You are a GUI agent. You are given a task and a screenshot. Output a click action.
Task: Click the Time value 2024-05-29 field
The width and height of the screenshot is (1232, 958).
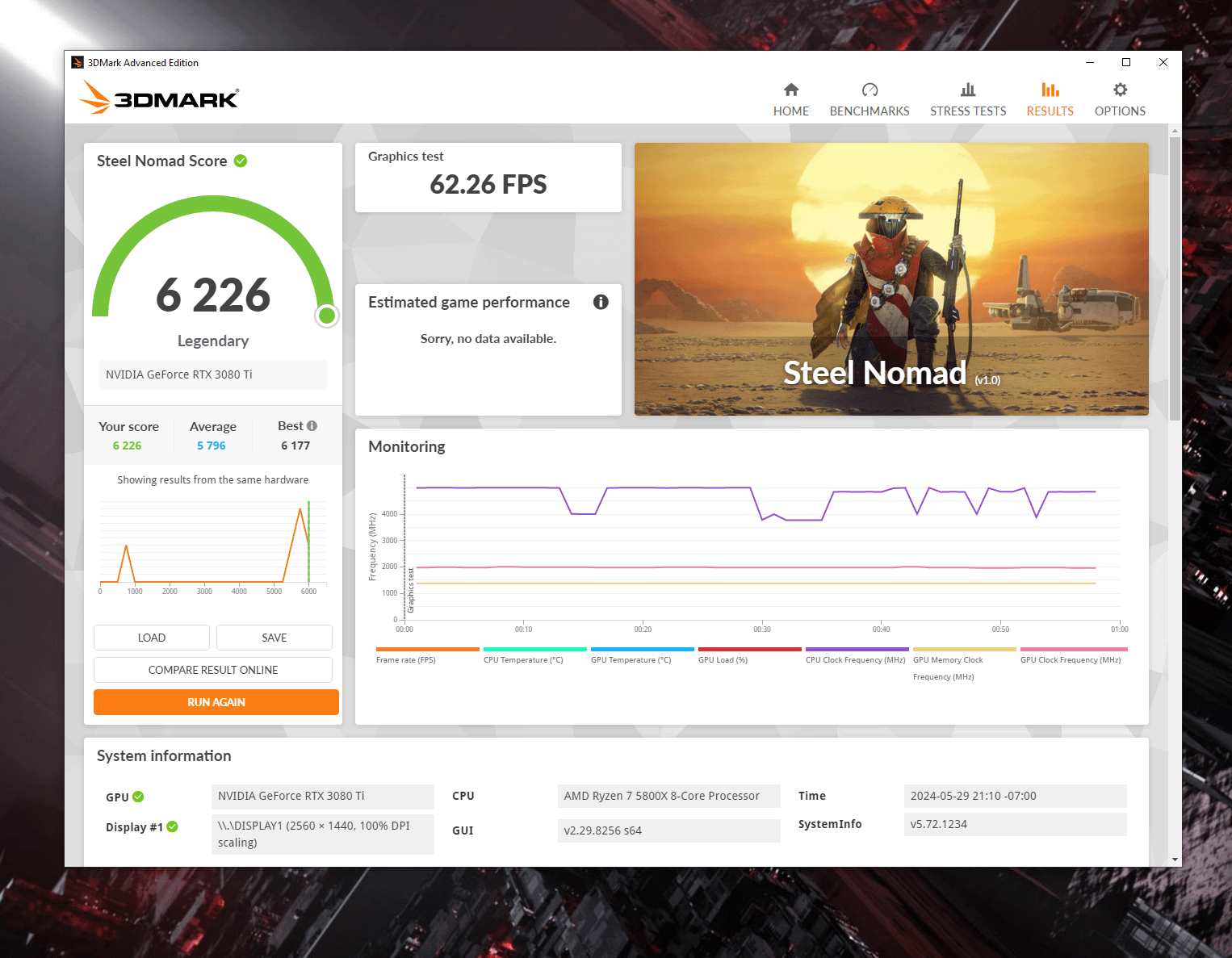(1016, 796)
